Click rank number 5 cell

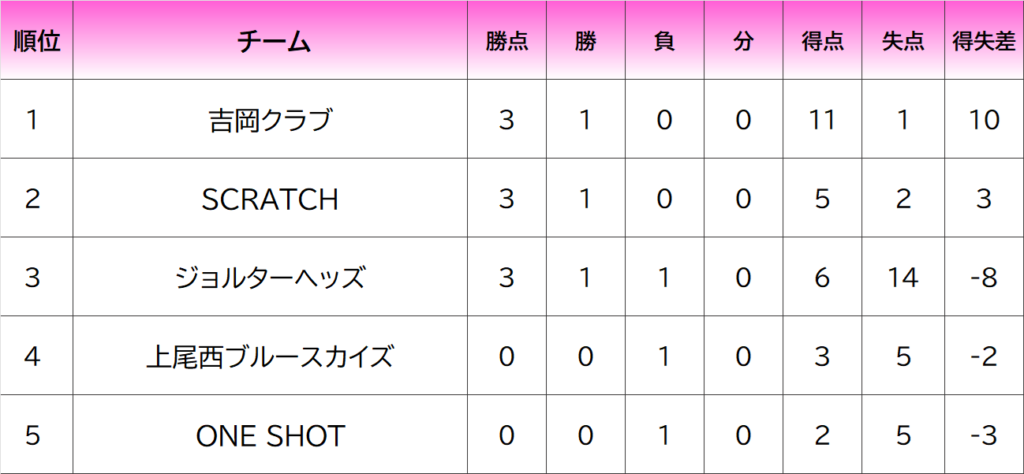37,435
